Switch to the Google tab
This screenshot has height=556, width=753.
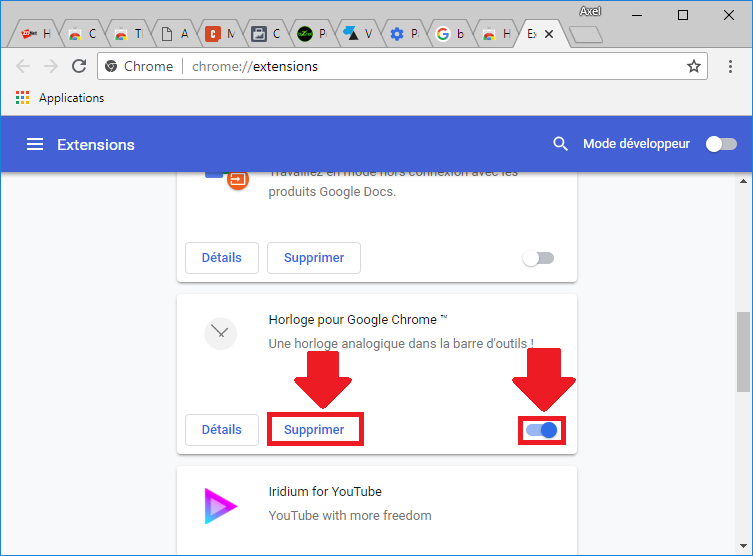tap(450, 34)
